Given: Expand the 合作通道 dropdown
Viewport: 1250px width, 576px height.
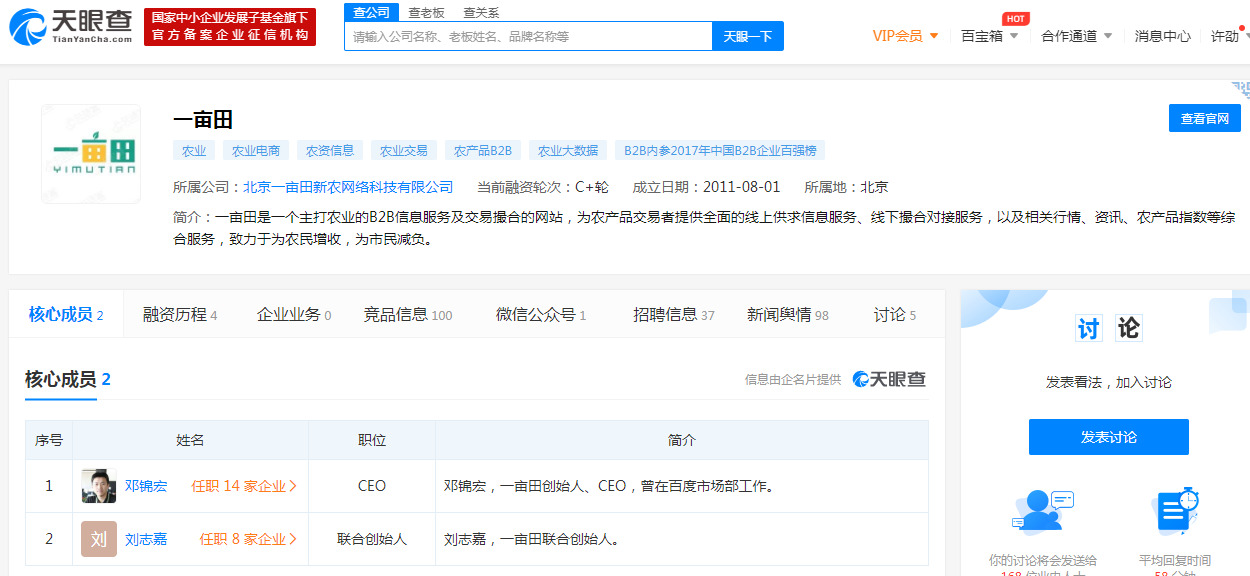Looking at the screenshot, I should click(1077, 36).
